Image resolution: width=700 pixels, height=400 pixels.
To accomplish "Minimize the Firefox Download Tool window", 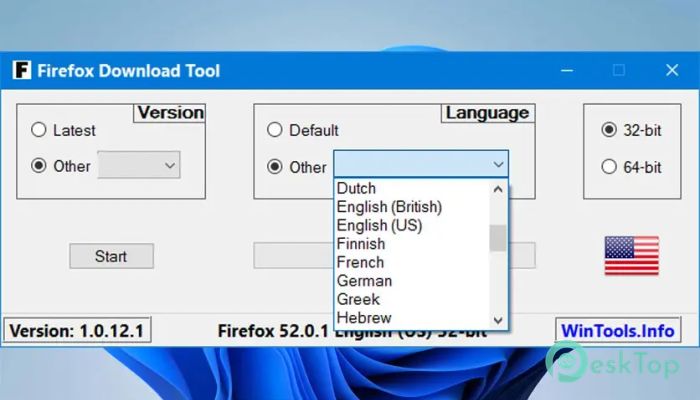I will click(x=567, y=70).
